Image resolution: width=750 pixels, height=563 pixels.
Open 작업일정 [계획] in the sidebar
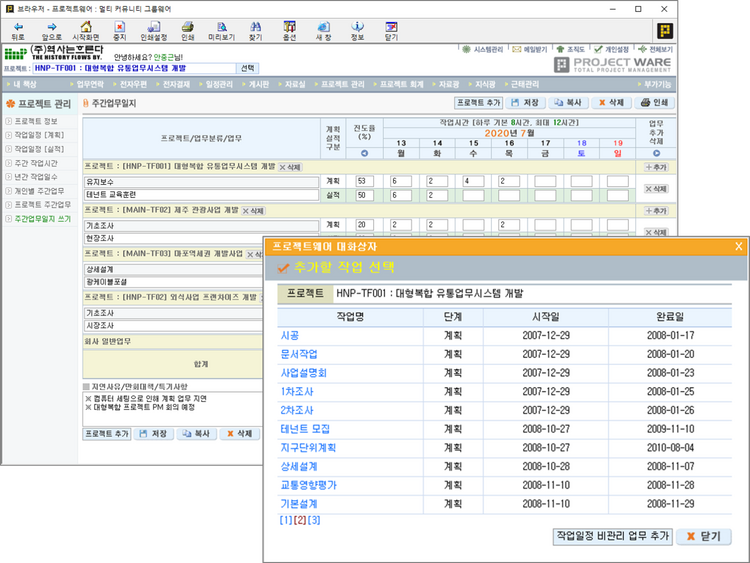pyautogui.click(x=39, y=135)
